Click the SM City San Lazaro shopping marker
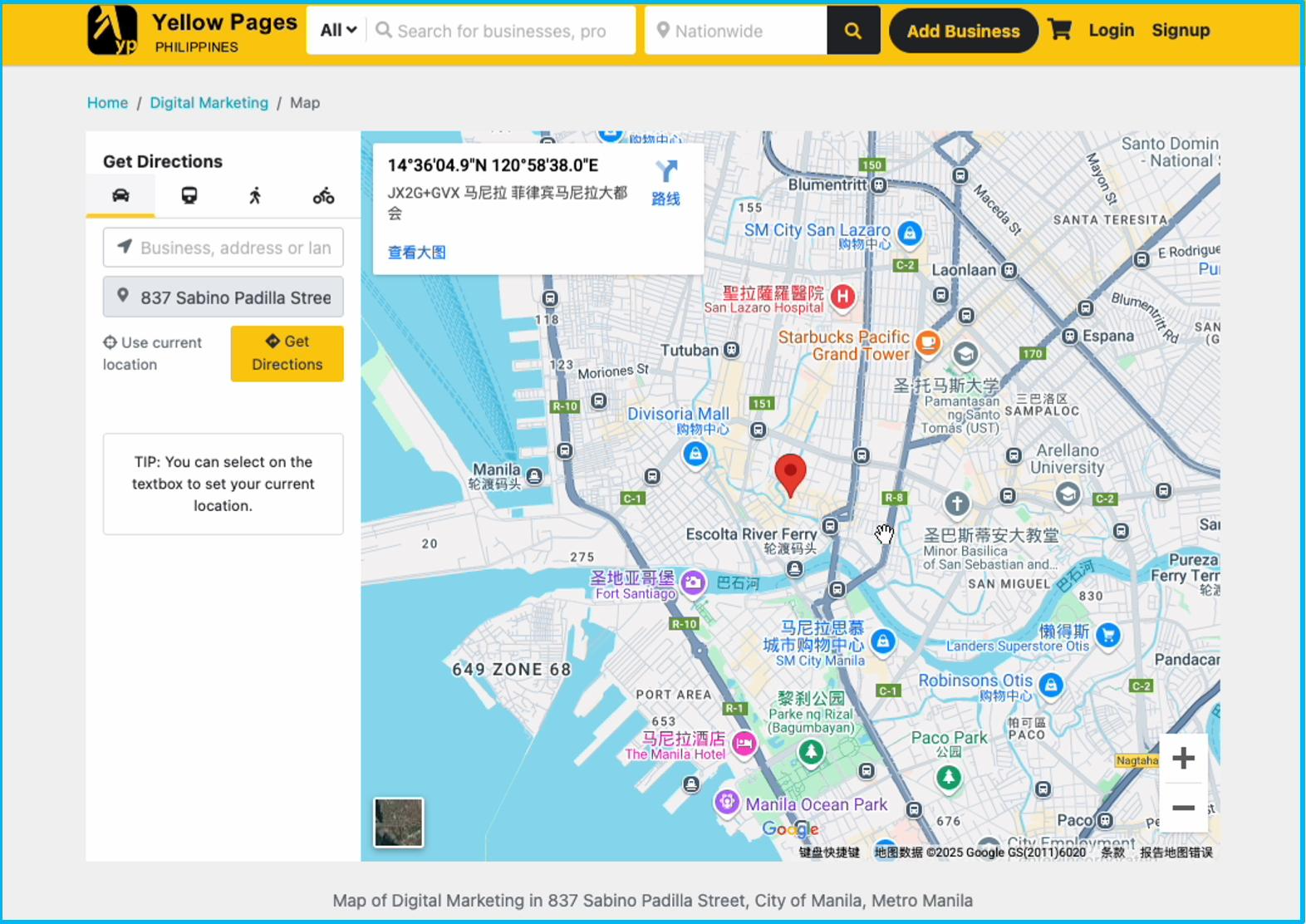Screen dimensions: 1306x924 pyautogui.click(x=910, y=233)
